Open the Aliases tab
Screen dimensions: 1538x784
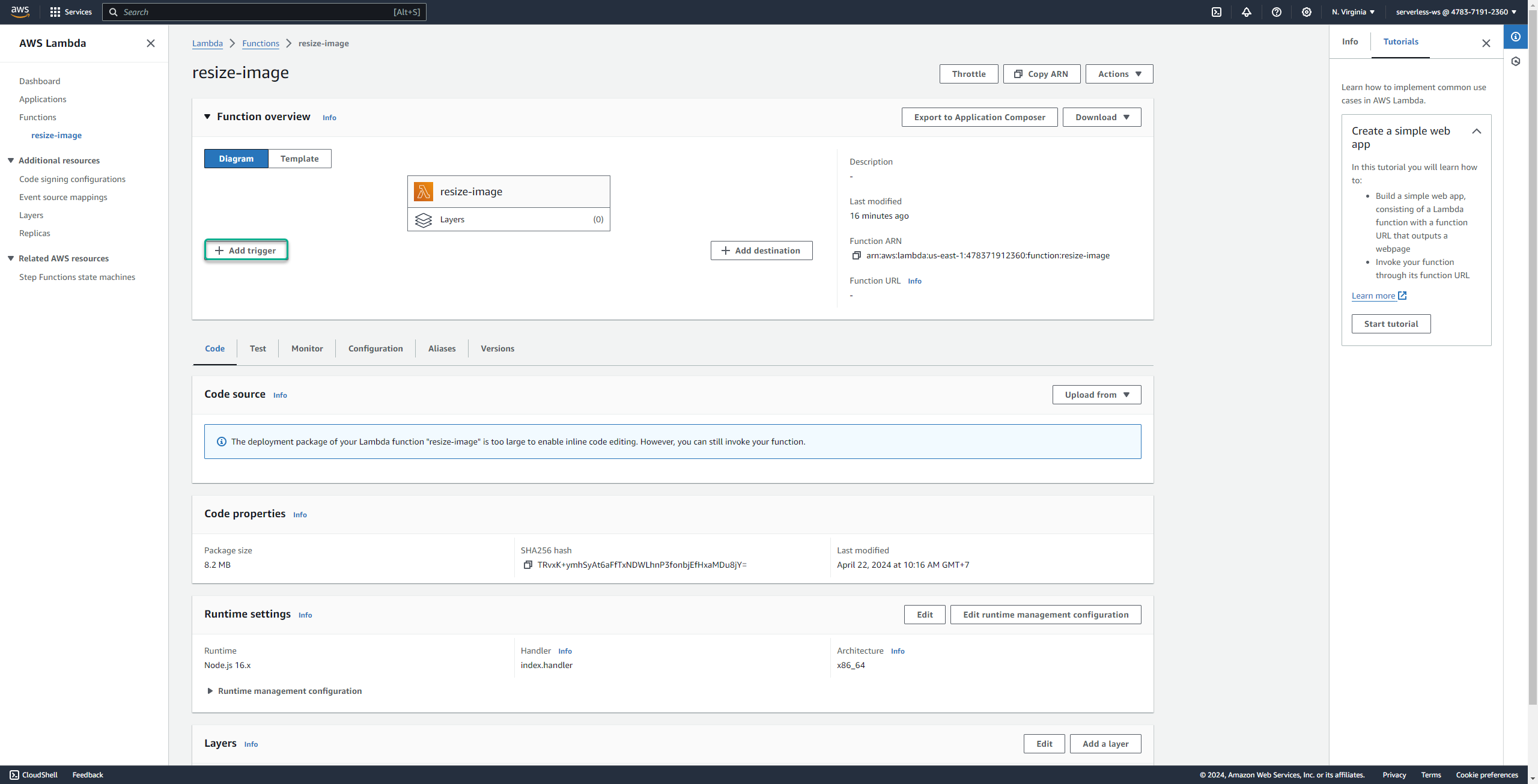click(x=442, y=348)
